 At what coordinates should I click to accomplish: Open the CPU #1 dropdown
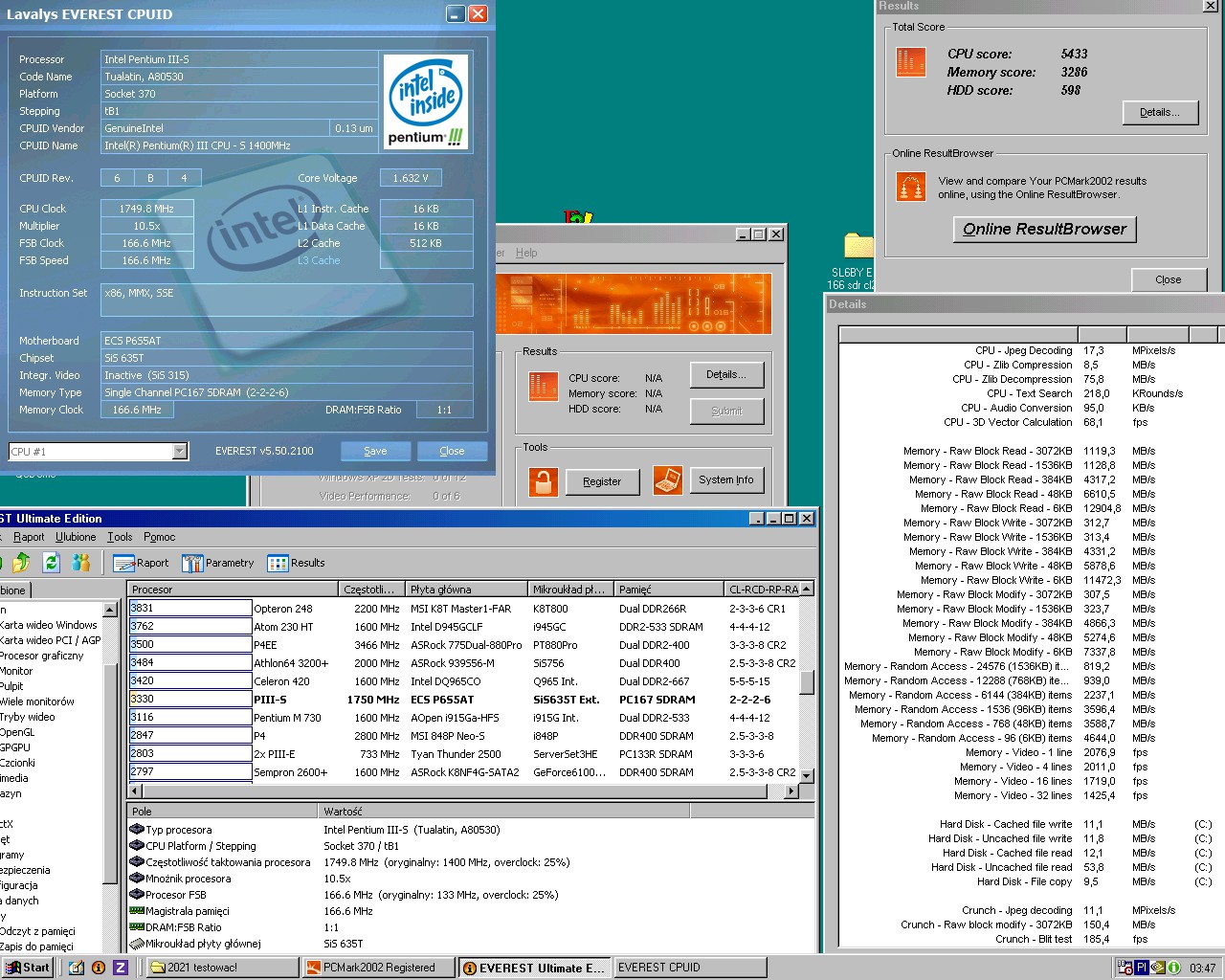click(179, 452)
